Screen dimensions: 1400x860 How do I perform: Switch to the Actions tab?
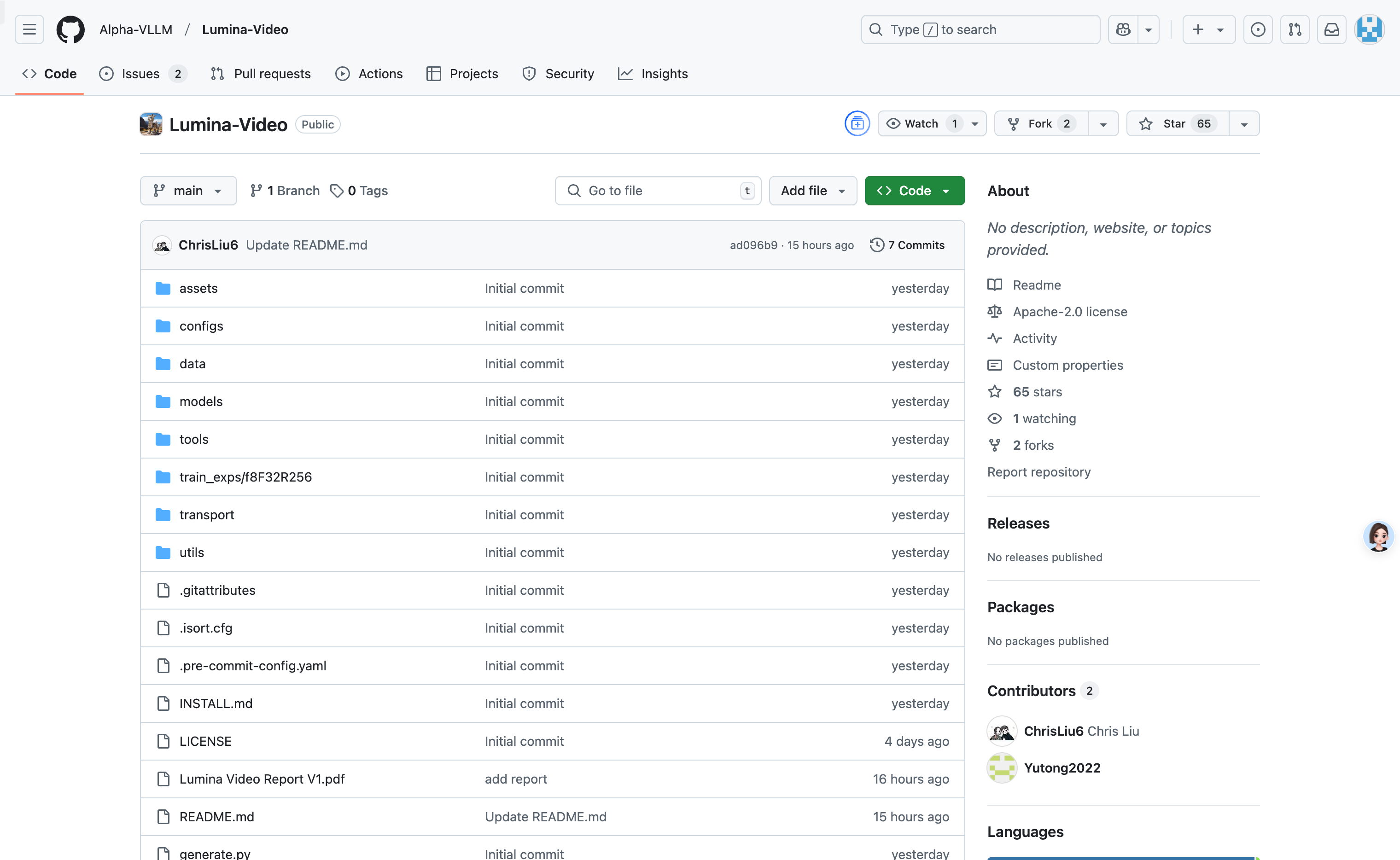(x=369, y=74)
